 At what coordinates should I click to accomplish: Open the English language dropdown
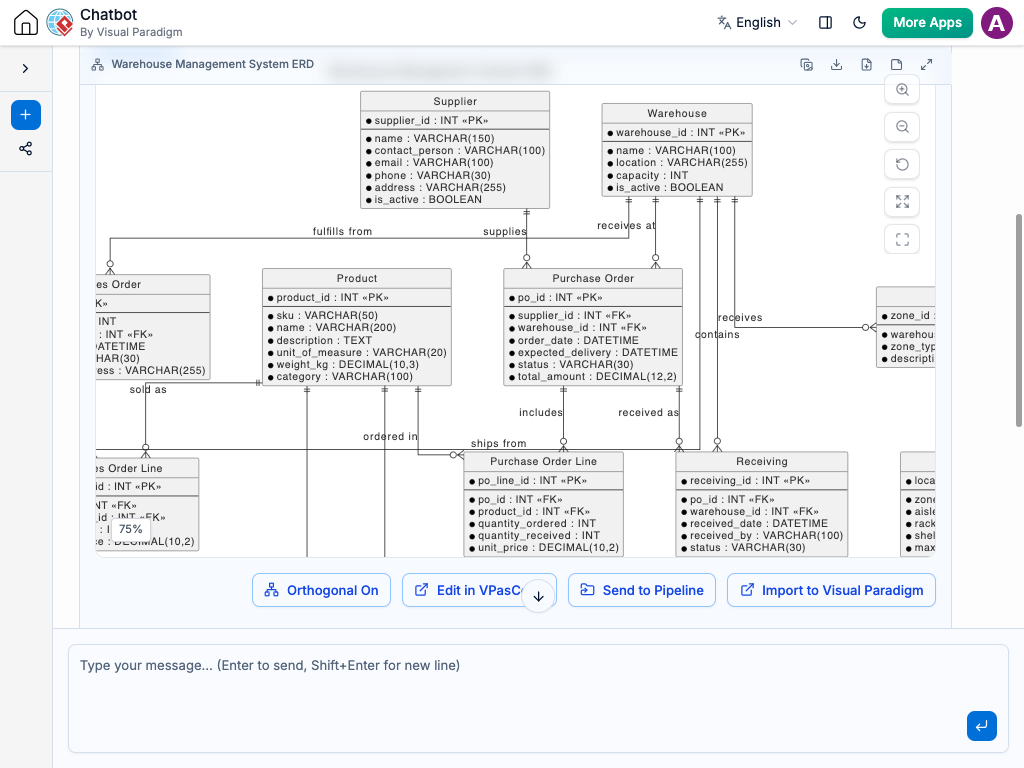click(758, 22)
